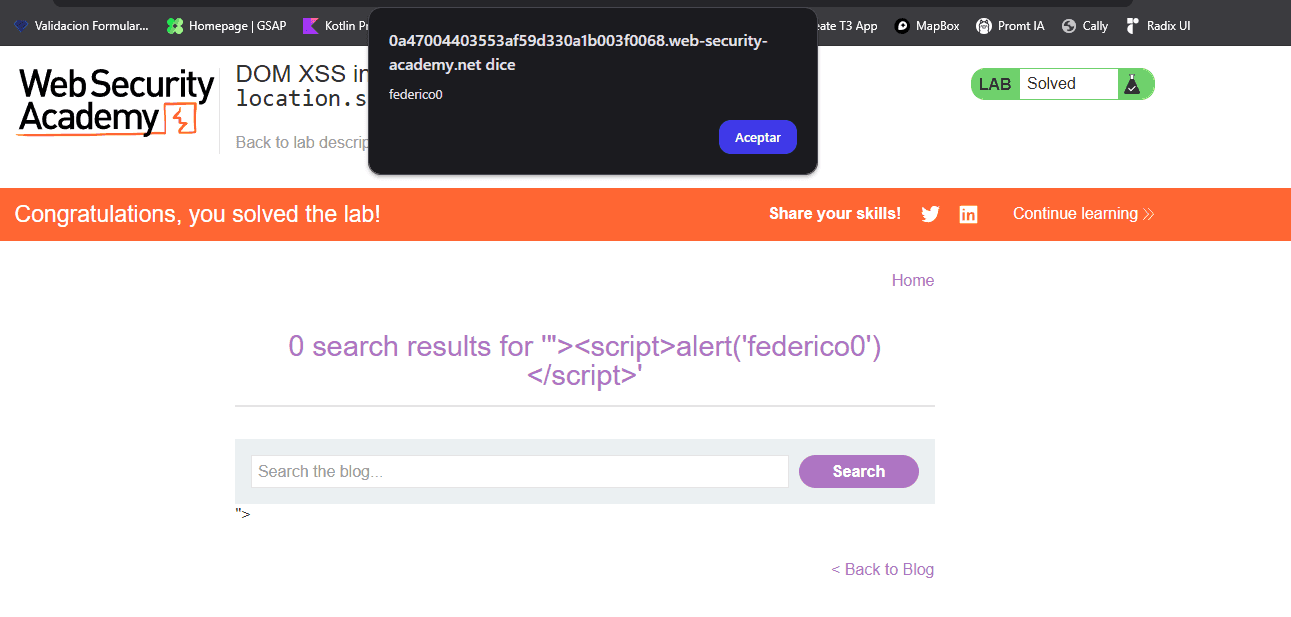The image size is (1291, 617).
Task: Follow the Home link
Action: coord(912,280)
